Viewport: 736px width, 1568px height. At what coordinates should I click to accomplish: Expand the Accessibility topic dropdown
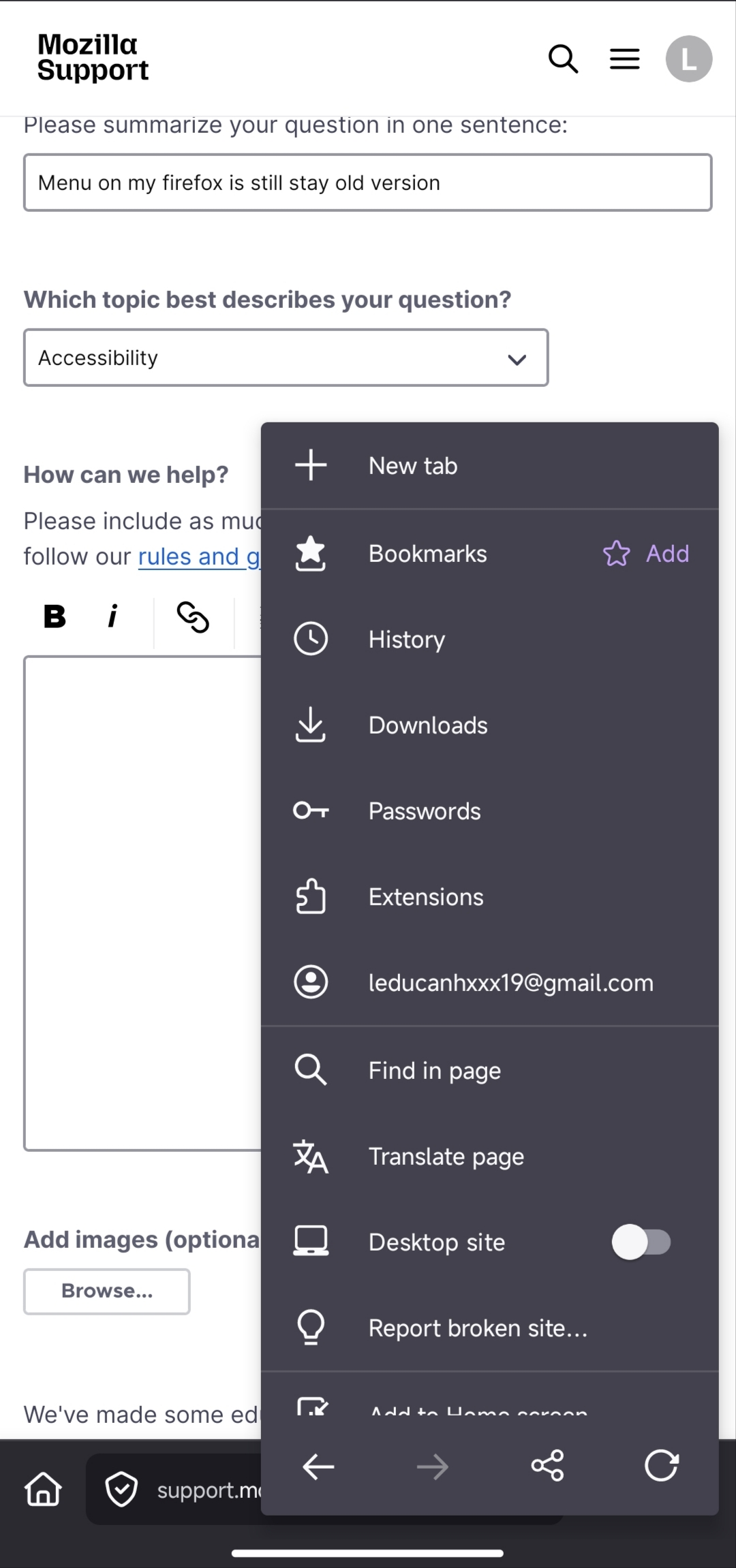(286, 358)
